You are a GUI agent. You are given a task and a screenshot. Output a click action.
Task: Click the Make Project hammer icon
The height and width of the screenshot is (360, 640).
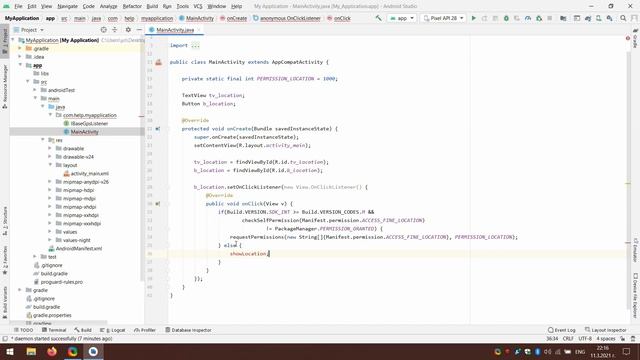tap(378, 18)
